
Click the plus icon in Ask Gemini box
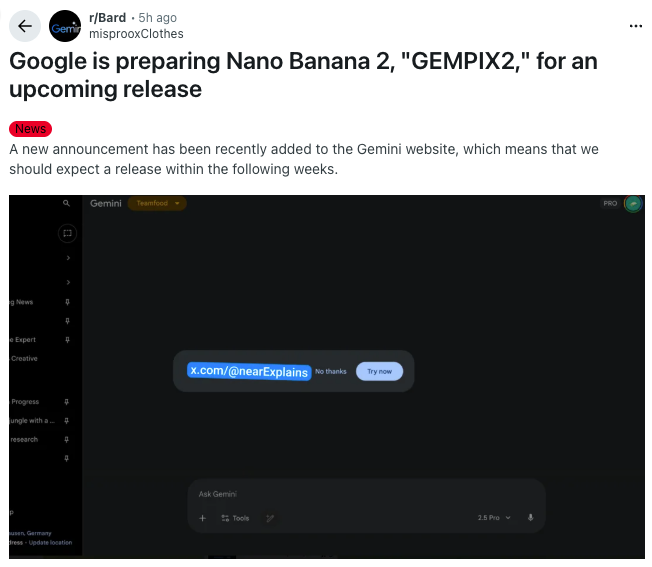pos(202,518)
